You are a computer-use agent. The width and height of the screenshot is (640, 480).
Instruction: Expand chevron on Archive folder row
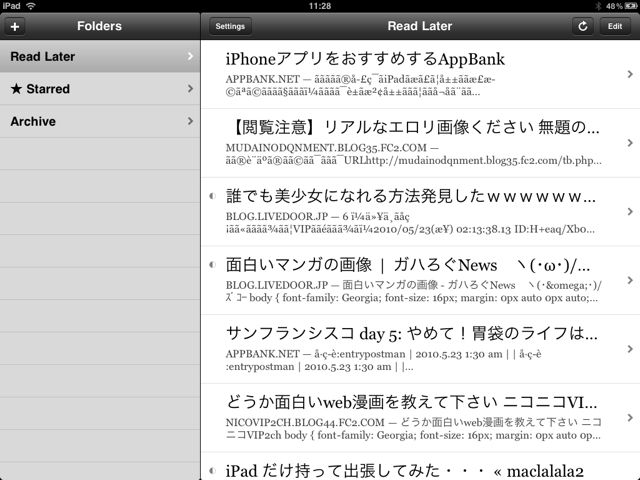click(x=190, y=121)
